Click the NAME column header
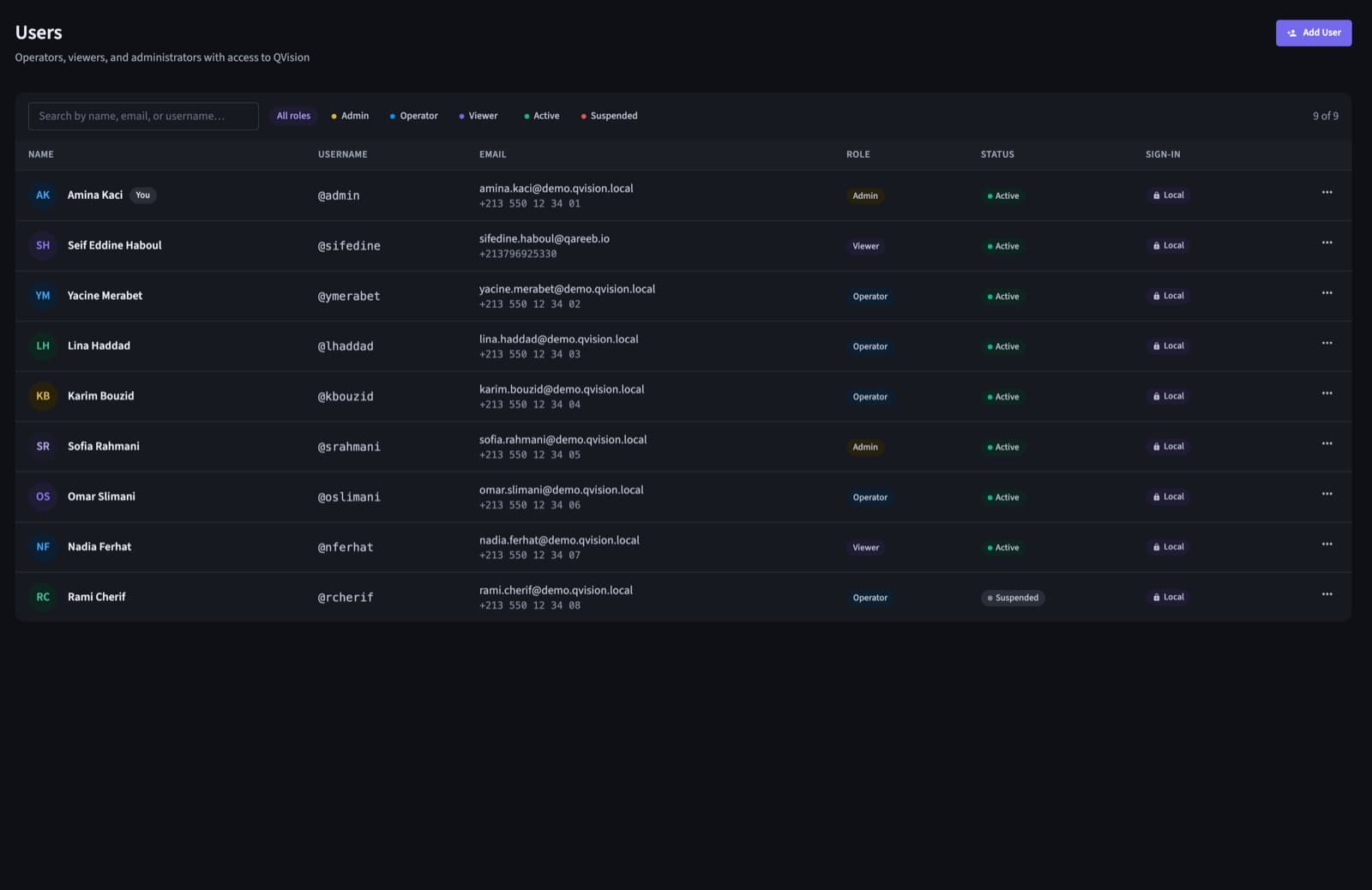 coord(41,154)
